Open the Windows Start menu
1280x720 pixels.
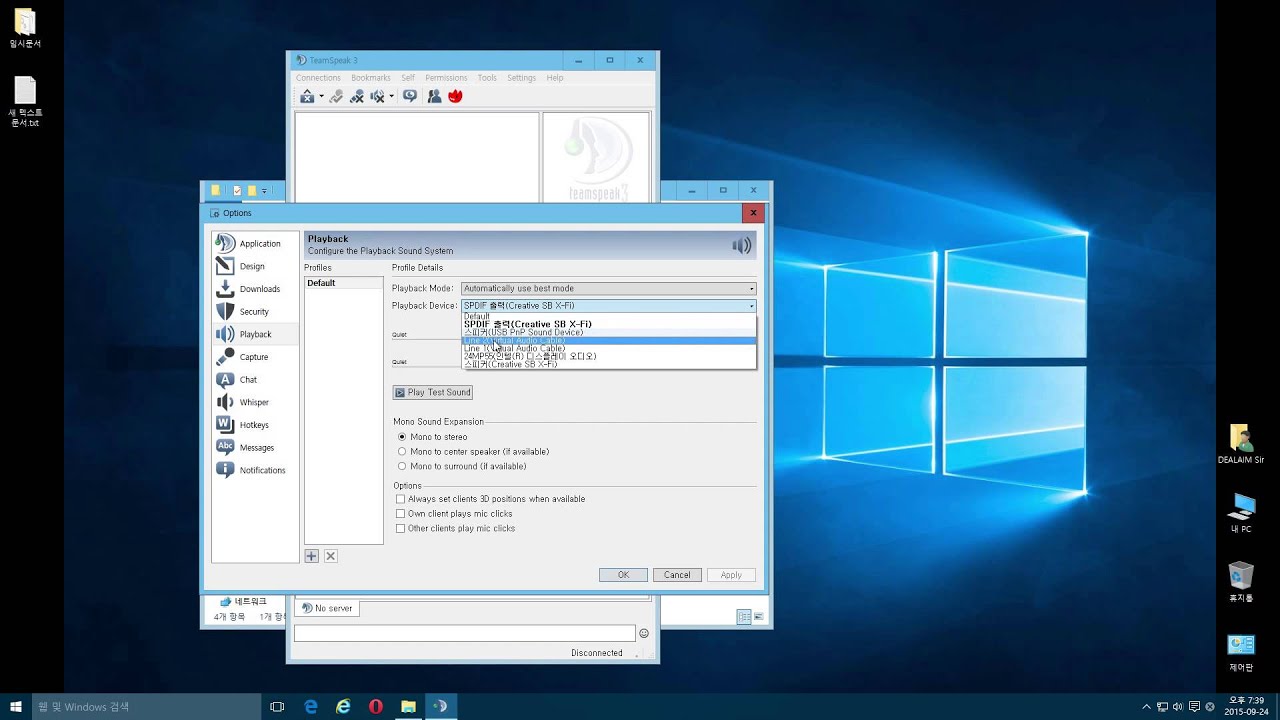(x=16, y=707)
